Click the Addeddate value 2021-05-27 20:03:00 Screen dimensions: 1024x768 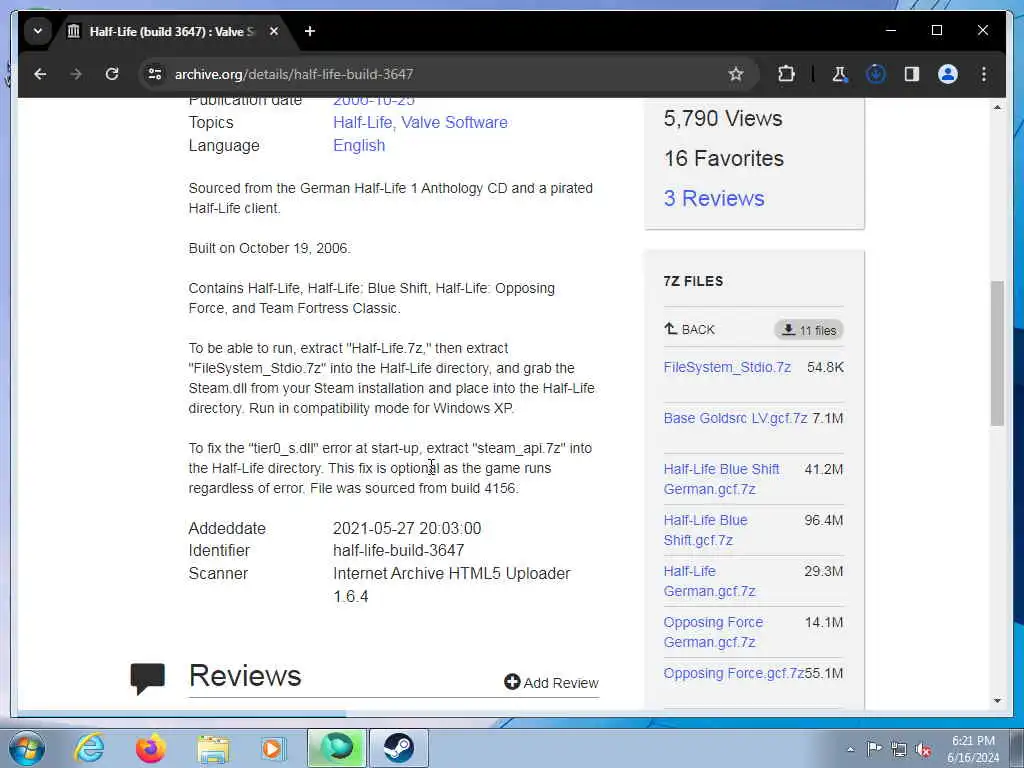(x=407, y=528)
